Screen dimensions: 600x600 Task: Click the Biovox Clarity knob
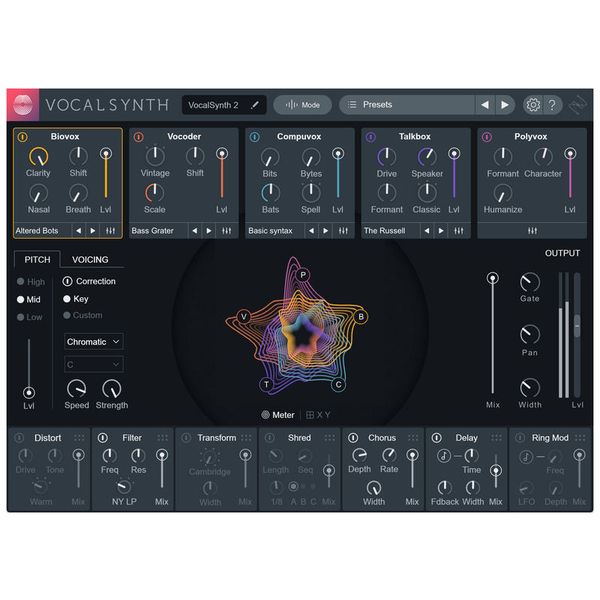pos(39,157)
